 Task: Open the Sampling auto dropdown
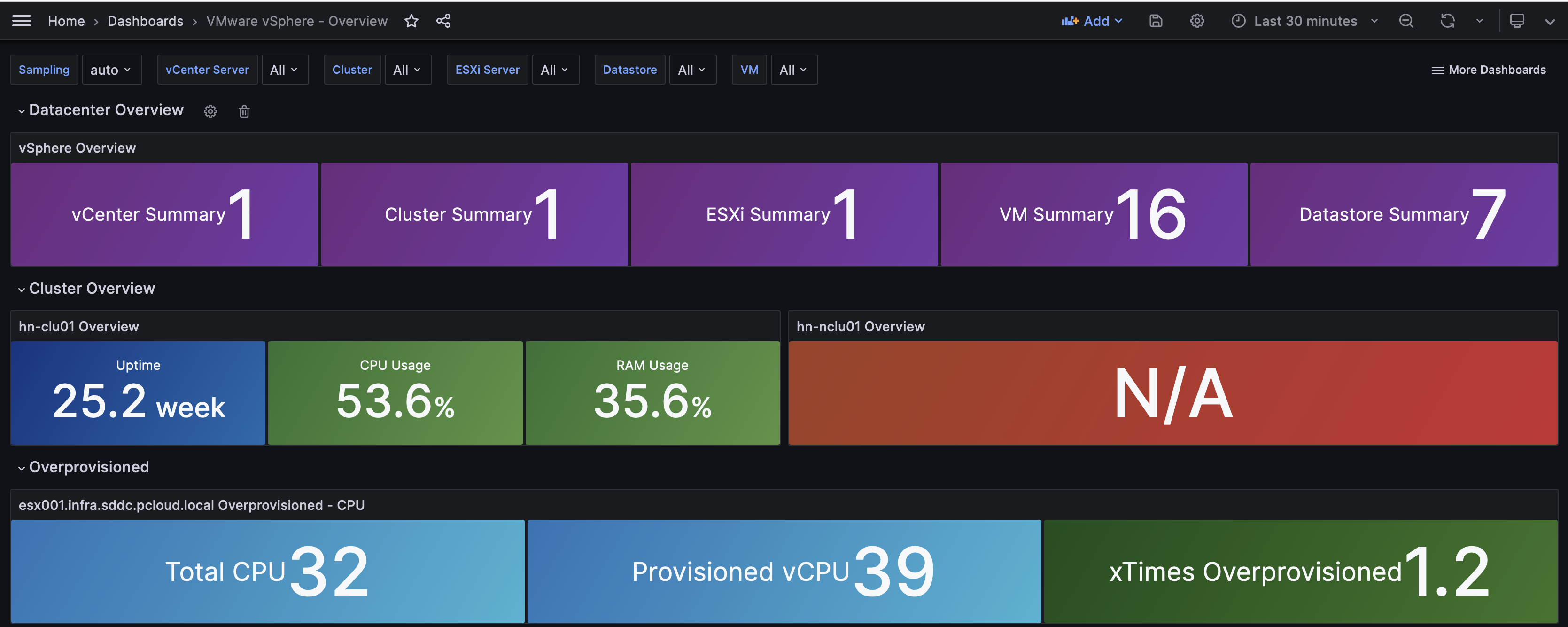[x=111, y=70]
